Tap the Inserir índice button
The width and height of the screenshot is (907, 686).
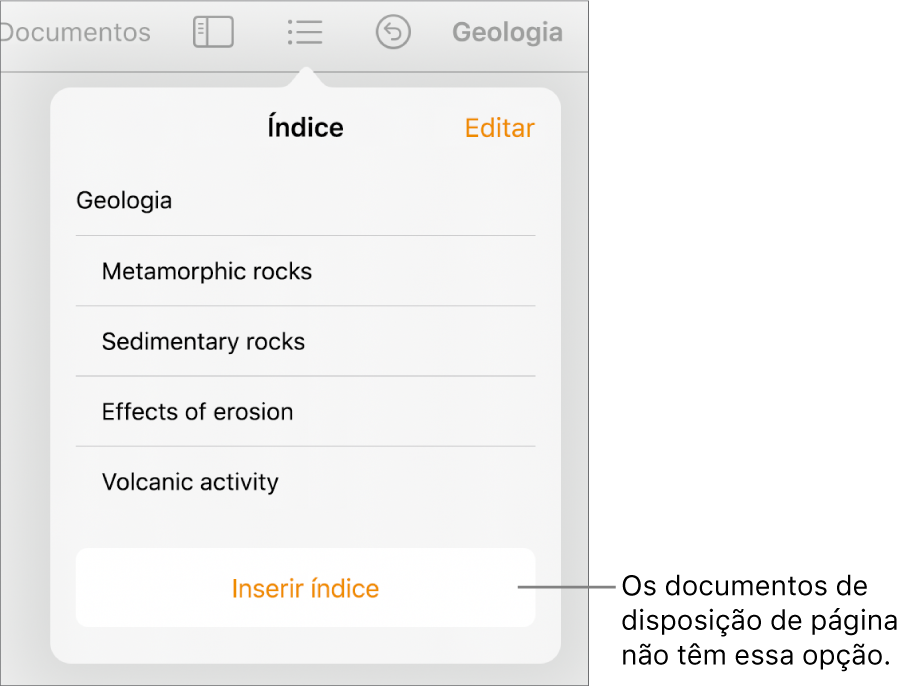tap(305, 588)
